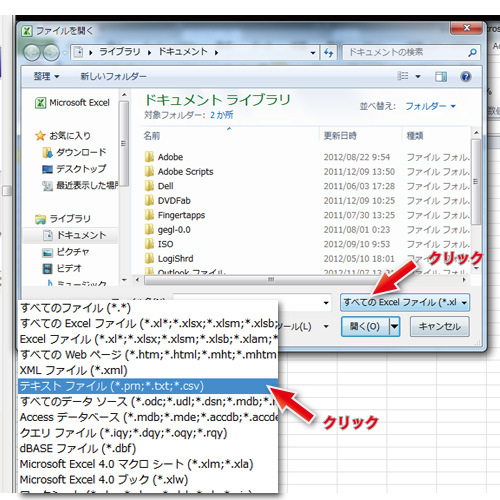Select 最近表示した場所 in sidebar
The image size is (500, 500).
click(80, 185)
